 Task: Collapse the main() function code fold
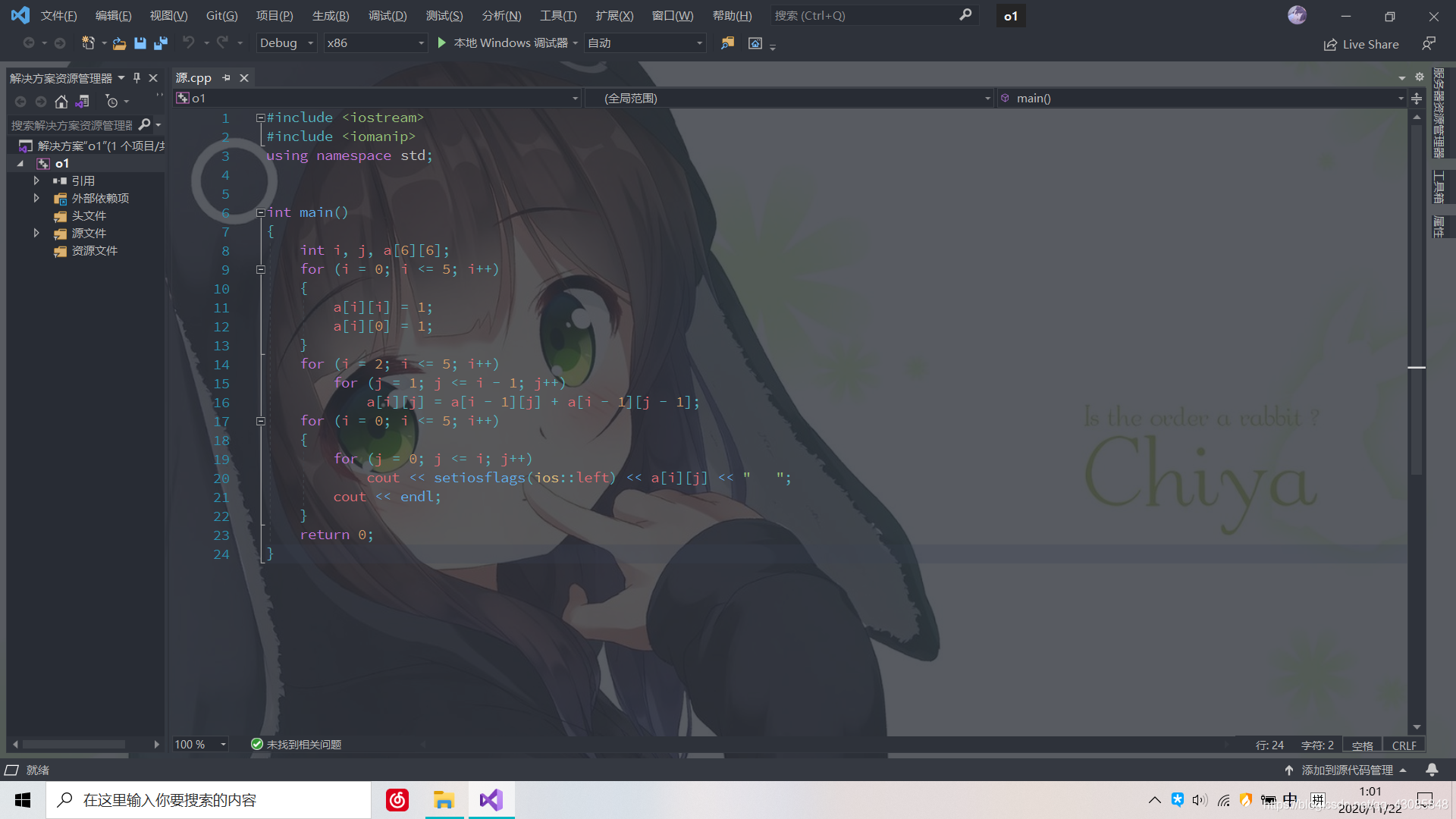tap(260, 212)
